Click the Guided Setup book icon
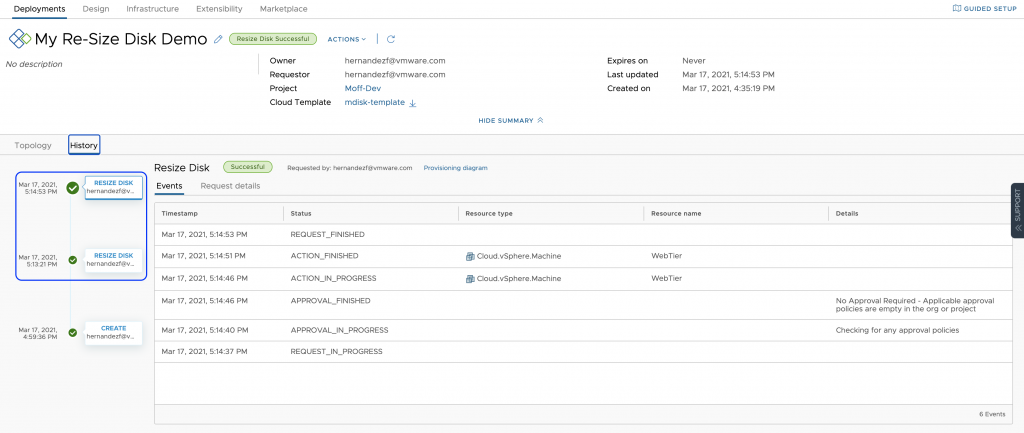1024x433 pixels. coord(957,9)
